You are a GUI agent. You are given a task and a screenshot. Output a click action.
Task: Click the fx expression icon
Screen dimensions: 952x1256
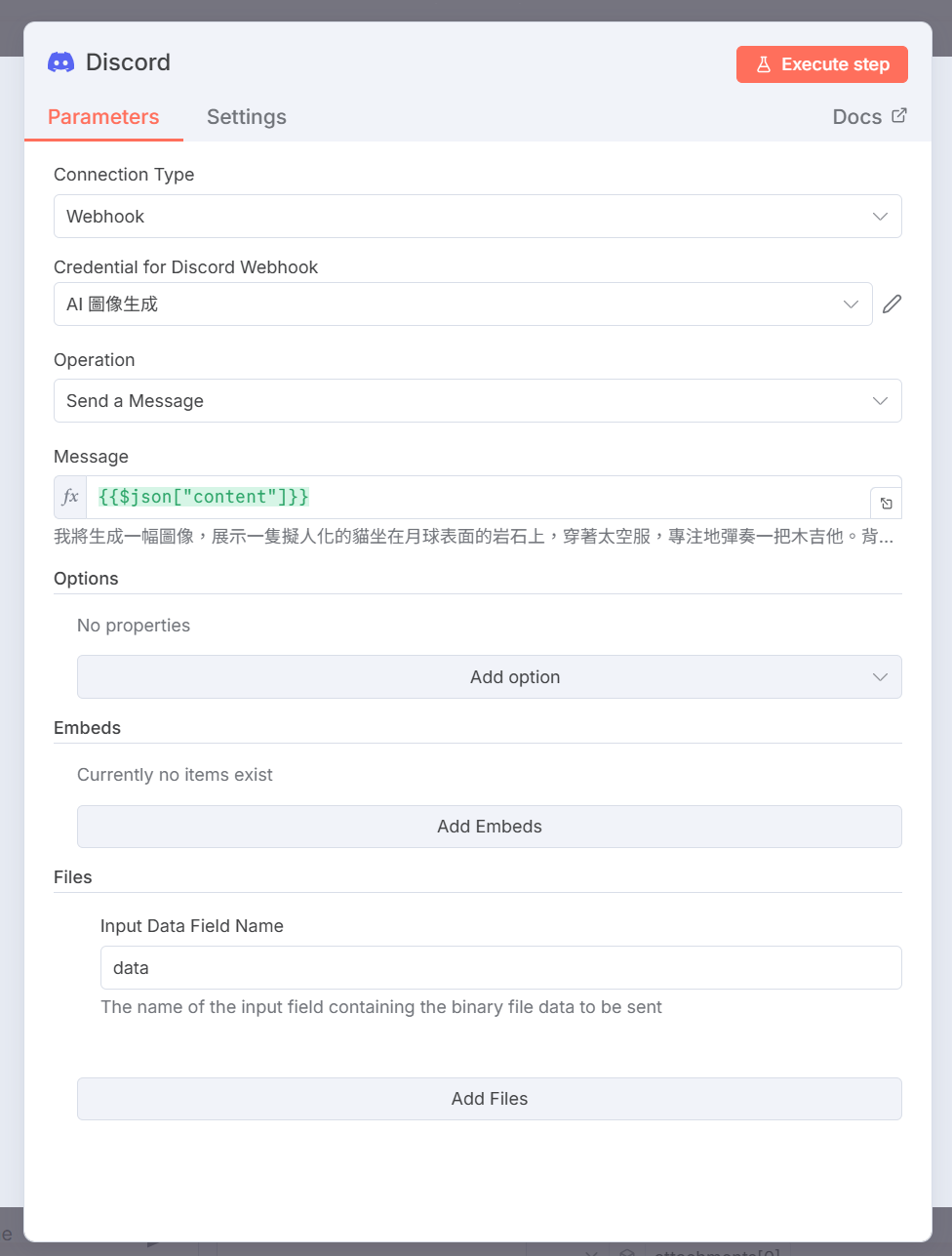(x=70, y=497)
